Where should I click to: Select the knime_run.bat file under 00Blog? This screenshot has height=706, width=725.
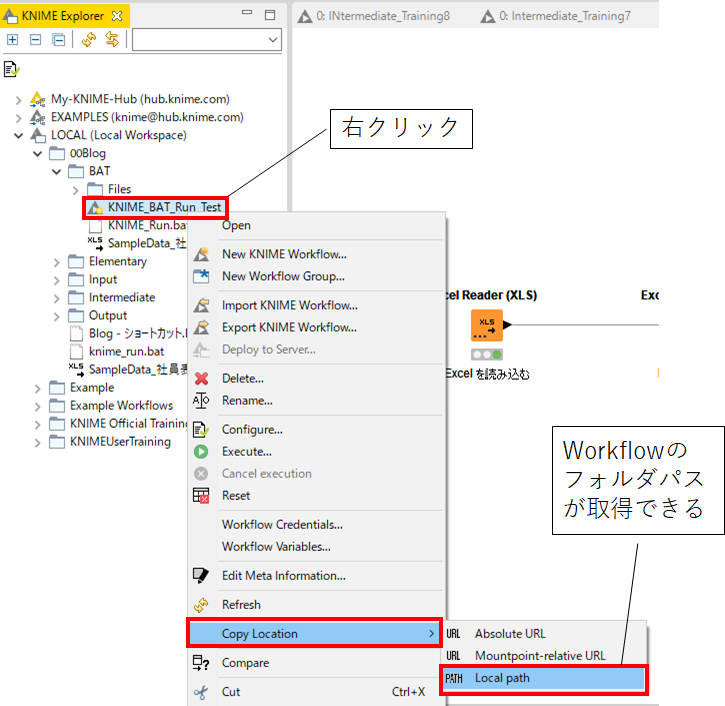pyautogui.click(x=126, y=351)
